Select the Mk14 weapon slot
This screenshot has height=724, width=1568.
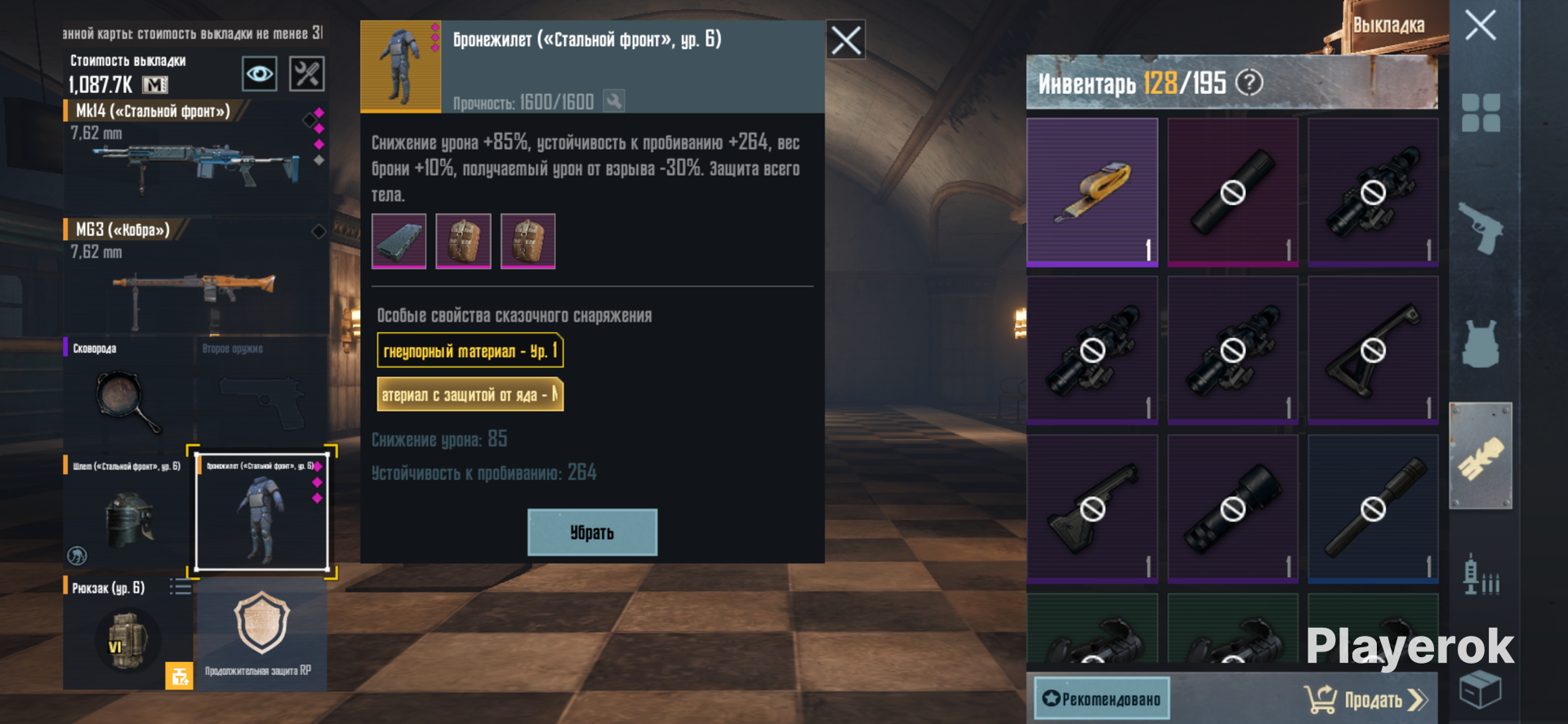point(196,155)
